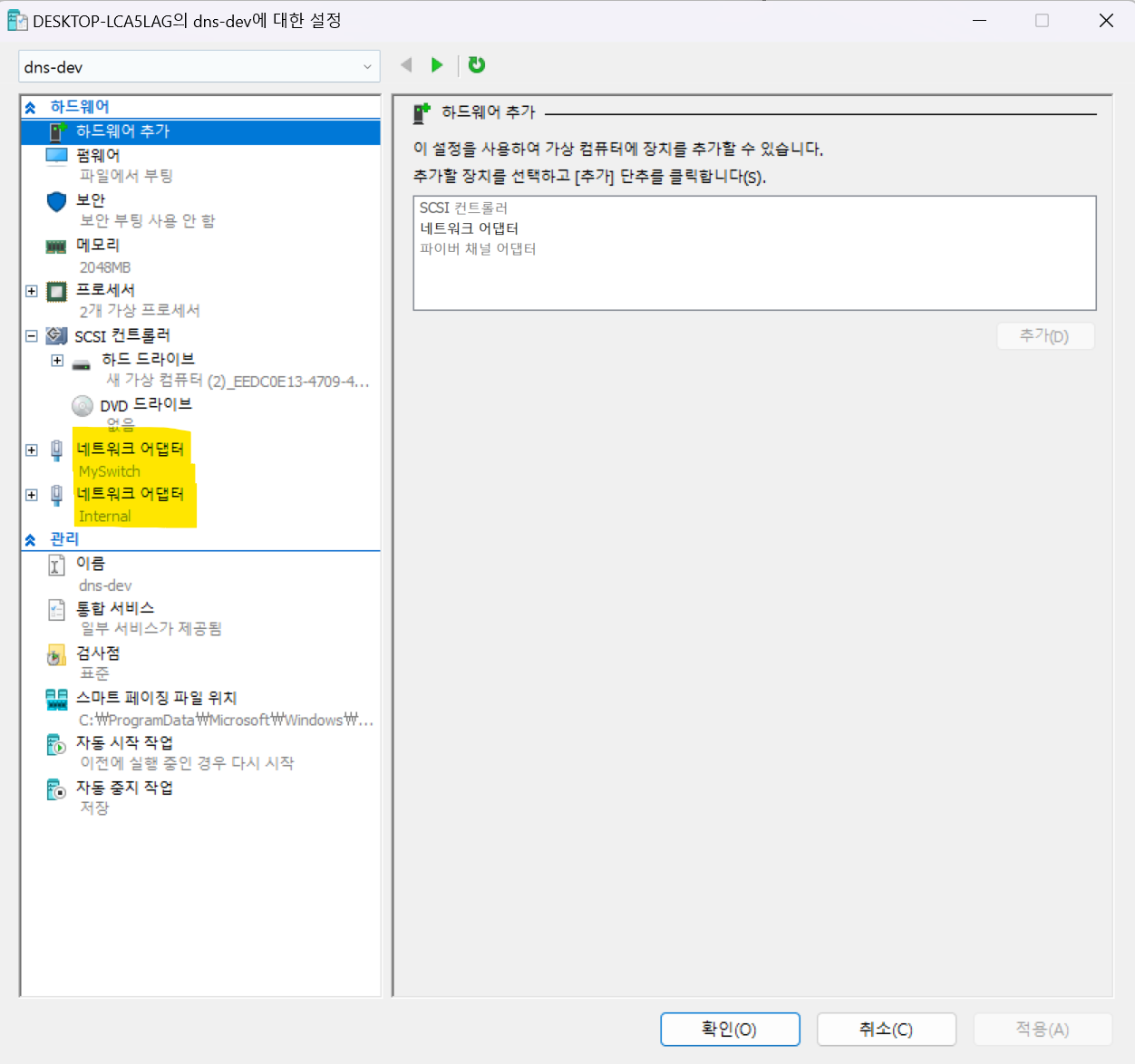Click the 통합 서비스 icon
Viewport: 1135px width, 1064px height.
(56, 609)
